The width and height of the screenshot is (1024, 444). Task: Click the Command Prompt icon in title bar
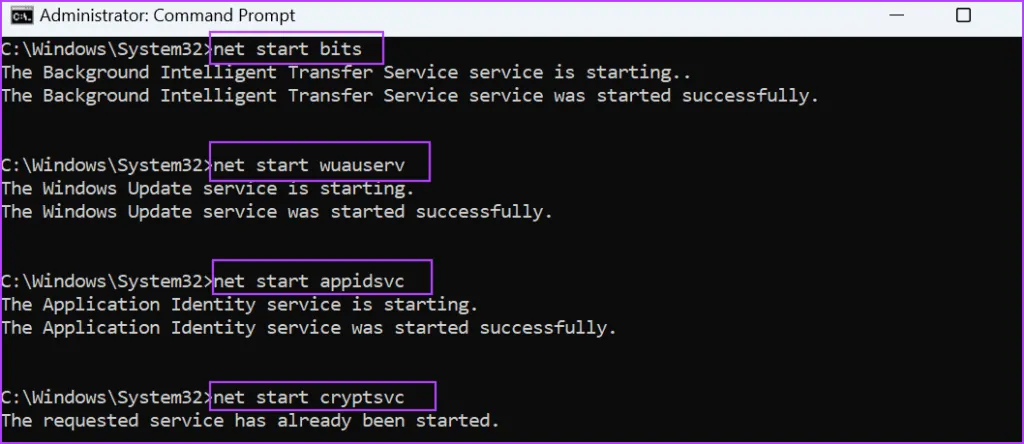pos(19,16)
